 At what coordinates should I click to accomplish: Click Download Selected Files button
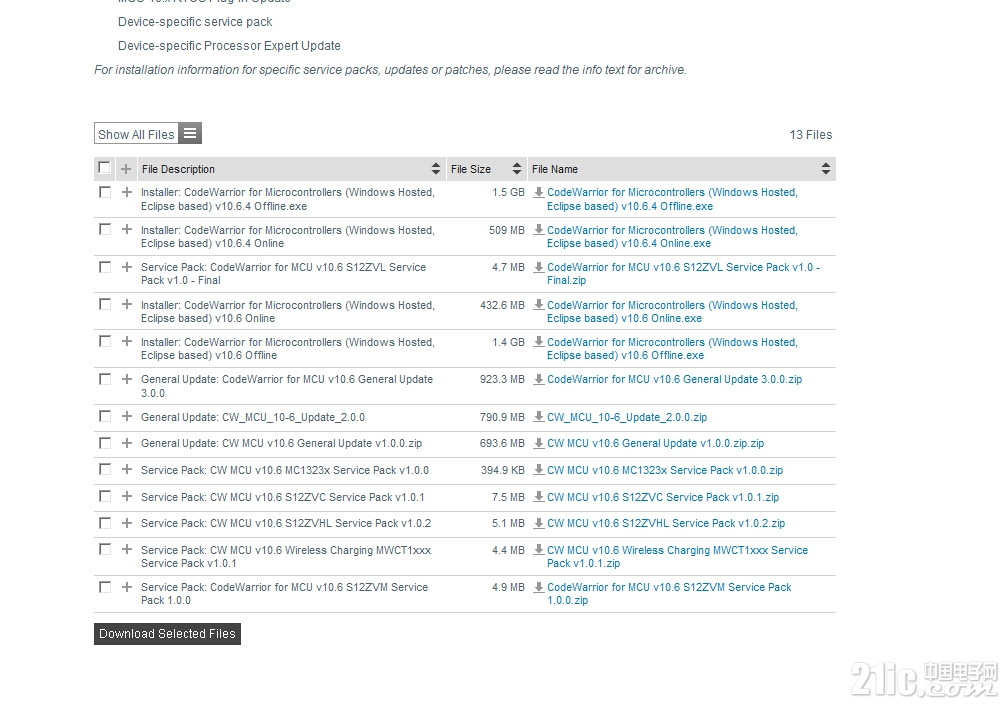[167, 634]
